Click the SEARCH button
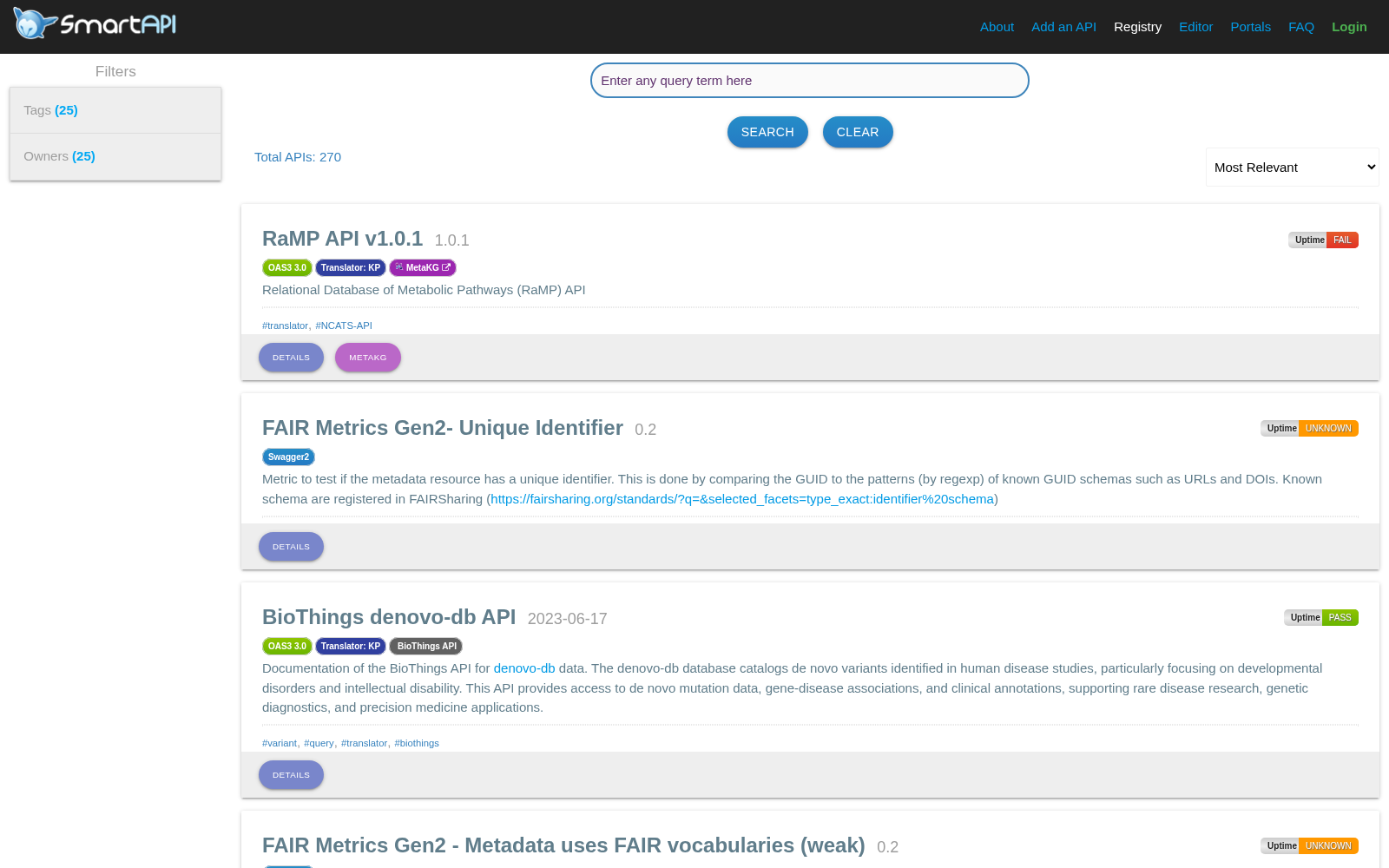This screenshot has height=868, width=1389. pyautogui.click(x=767, y=132)
